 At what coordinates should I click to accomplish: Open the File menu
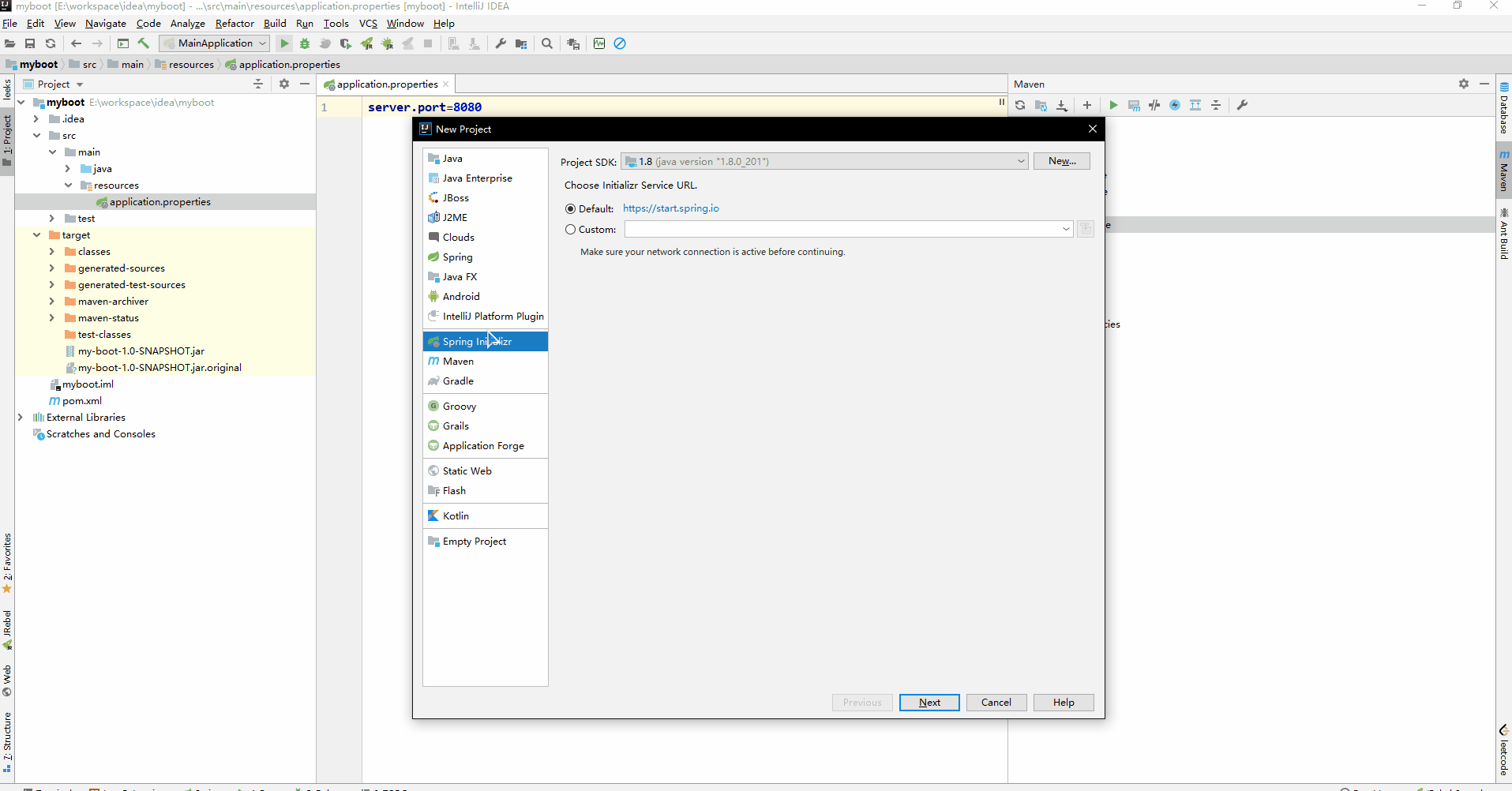pos(9,24)
